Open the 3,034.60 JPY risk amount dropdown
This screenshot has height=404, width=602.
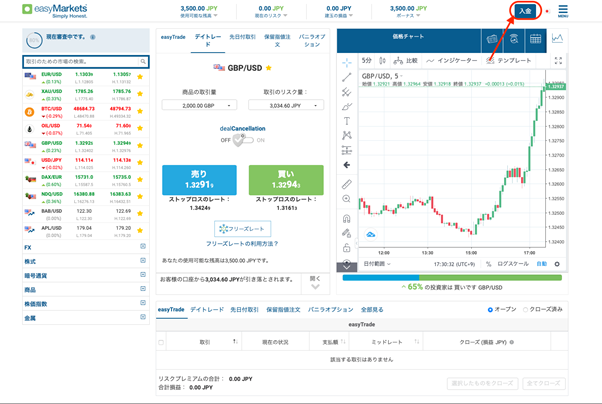coord(286,105)
